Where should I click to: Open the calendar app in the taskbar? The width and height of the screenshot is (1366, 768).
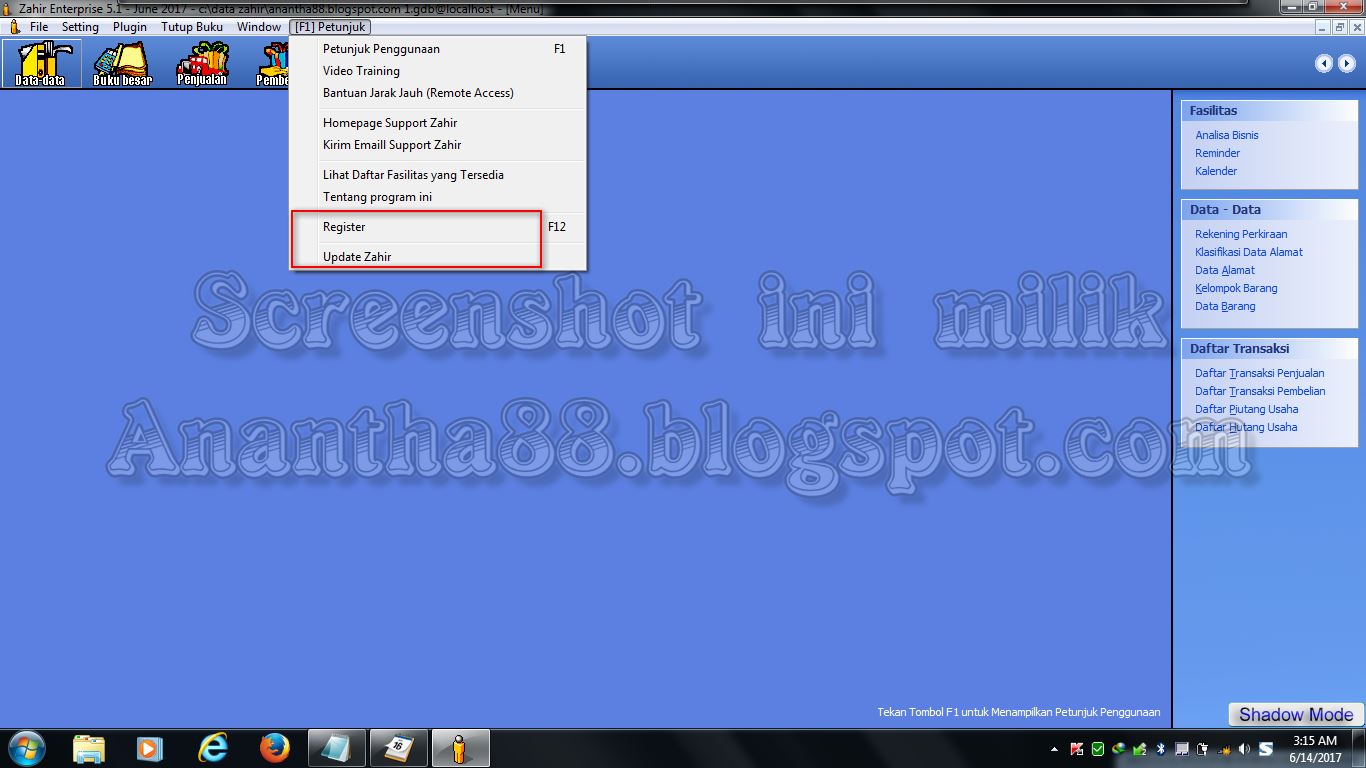(x=398, y=748)
